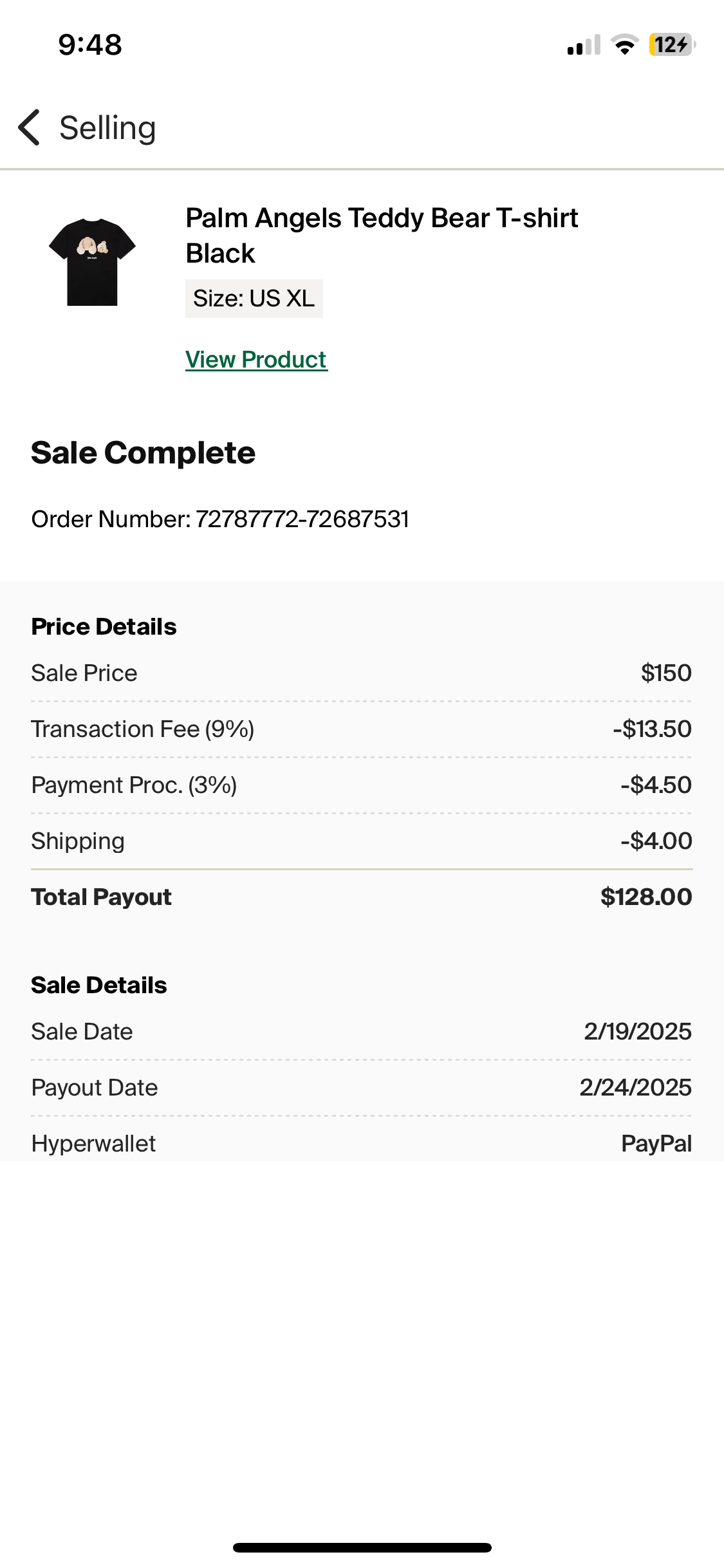This screenshot has width=724, height=1568.
Task: Tap the 9:48 clock in status bar
Action: [x=90, y=45]
